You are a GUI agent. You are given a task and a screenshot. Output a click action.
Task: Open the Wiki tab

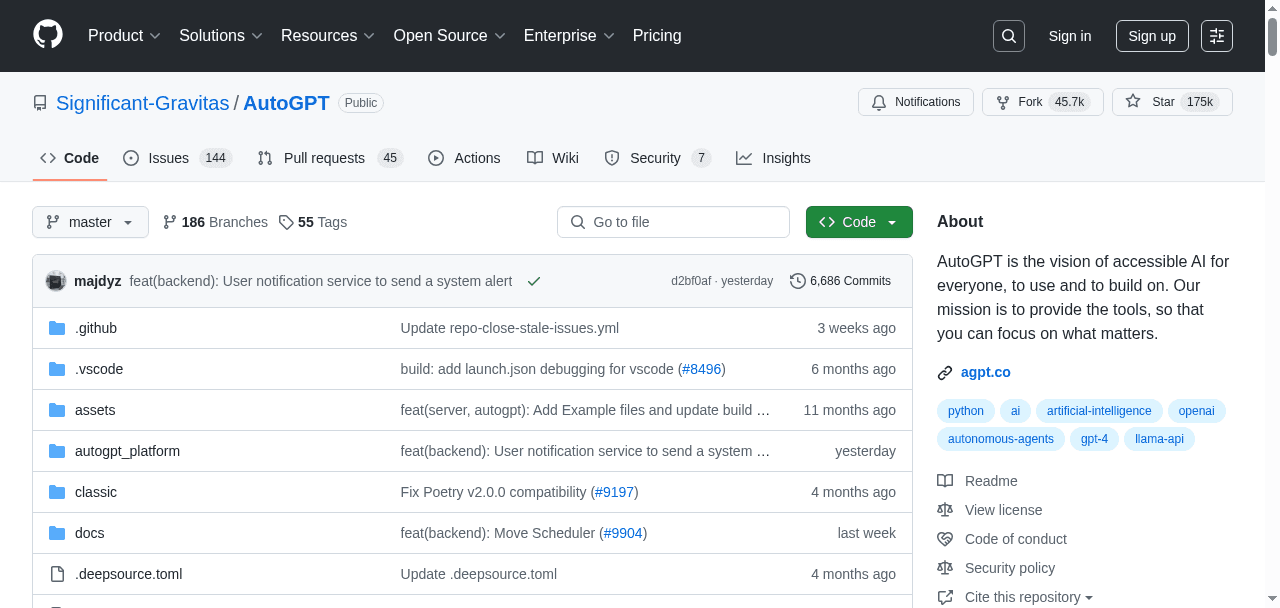click(553, 158)
